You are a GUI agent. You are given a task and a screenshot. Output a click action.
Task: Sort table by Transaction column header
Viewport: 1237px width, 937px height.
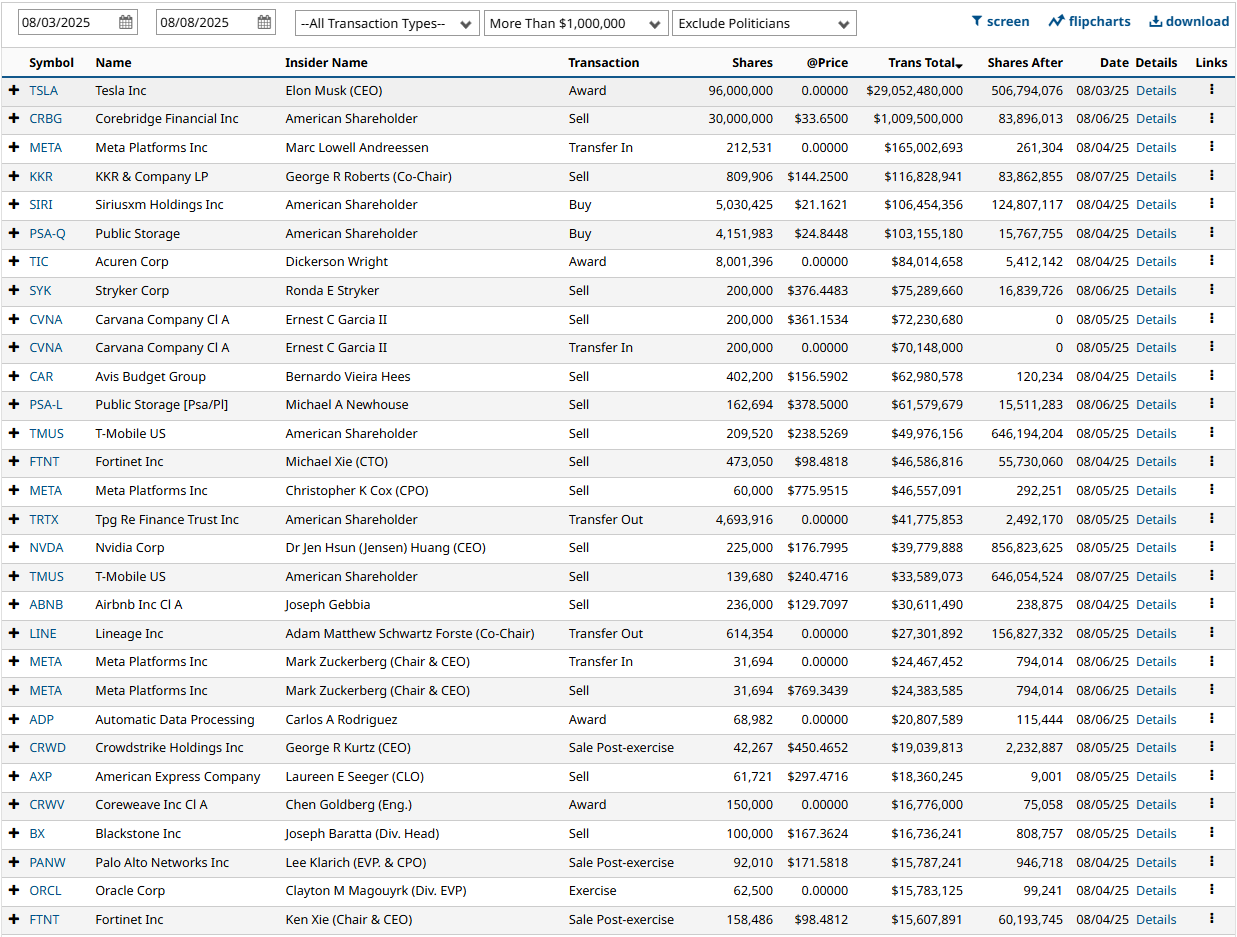(x=604, y=62)
